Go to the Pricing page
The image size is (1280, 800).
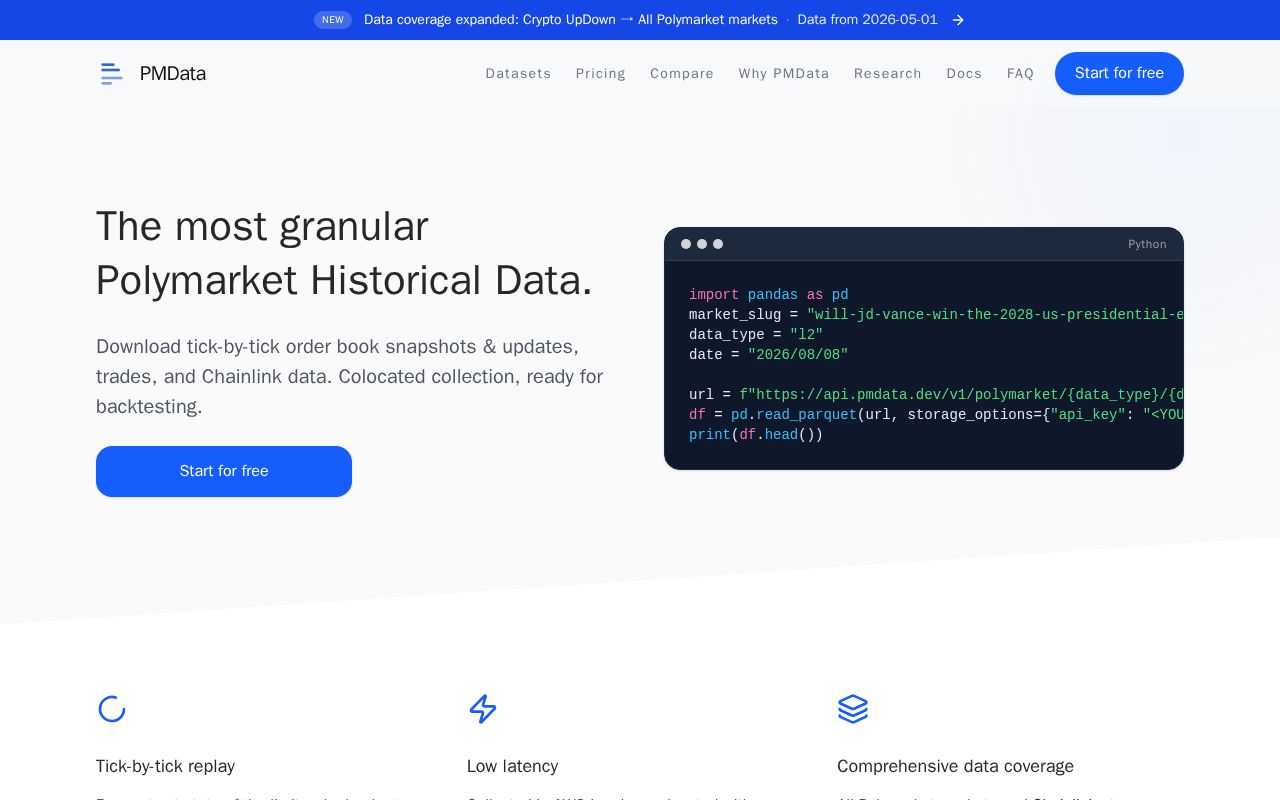(x=601, y=73)
